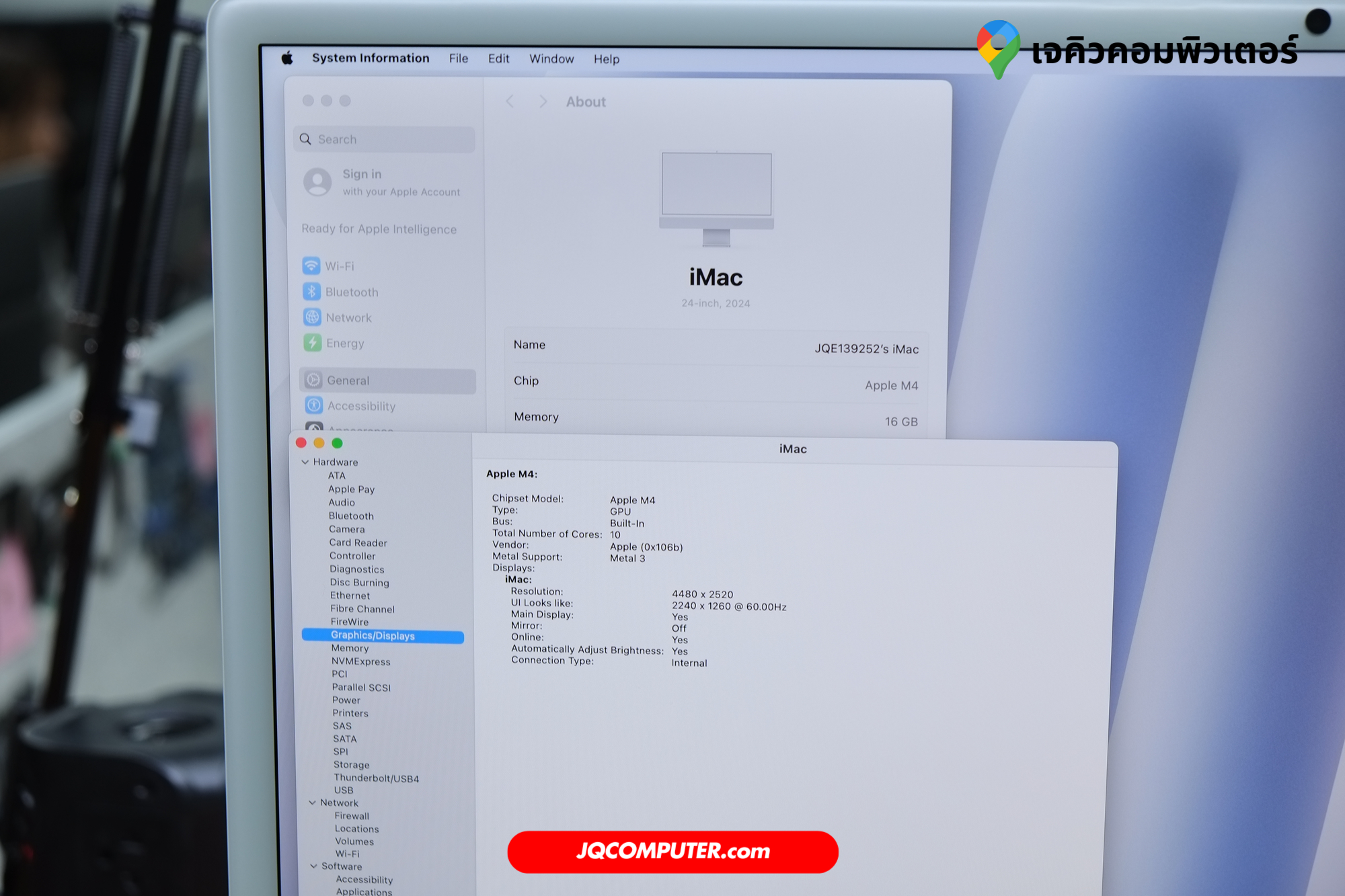Click the Network globe icon in Settings sidebar
This screenshot has width=1345, height=896.
[312, 317]
